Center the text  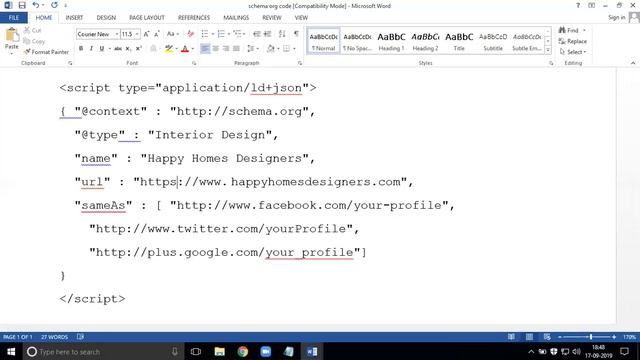tap(216, 49)
